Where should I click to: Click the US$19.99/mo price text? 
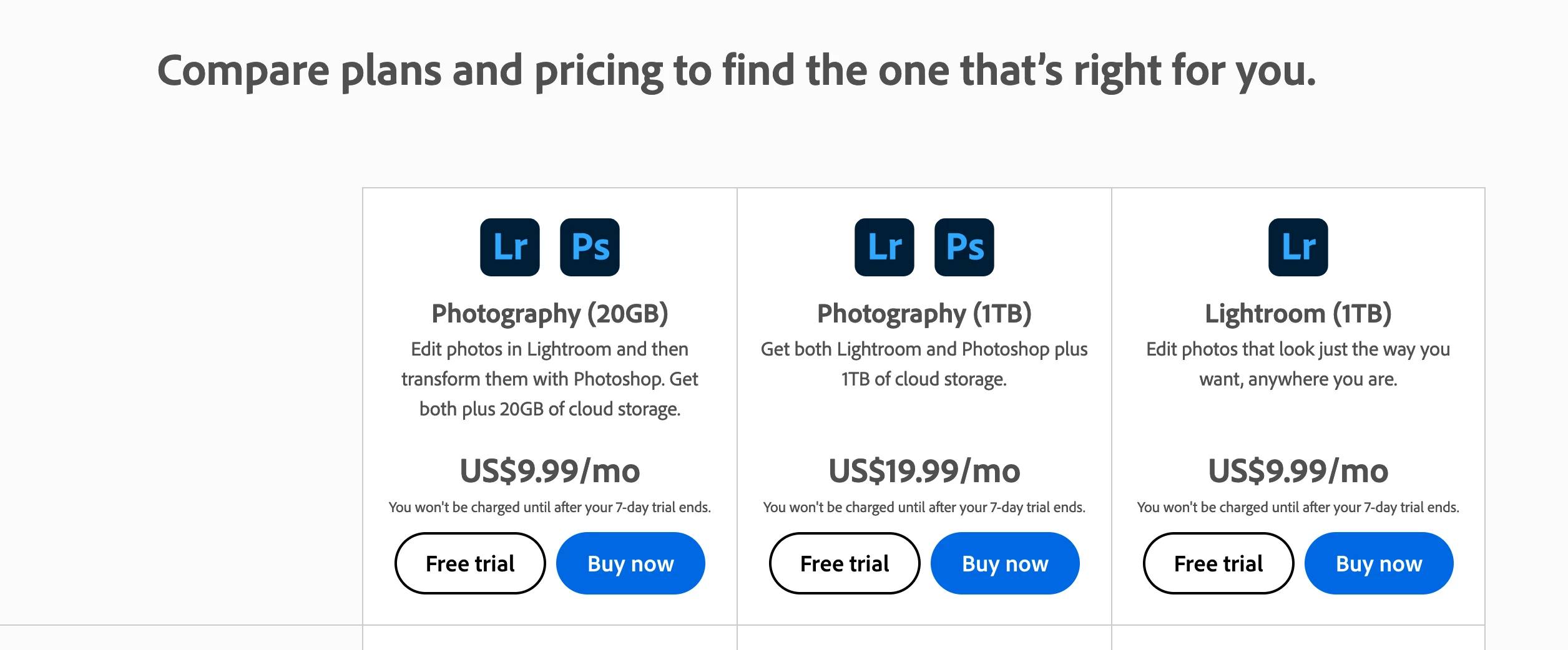click(x=924, y=471)
